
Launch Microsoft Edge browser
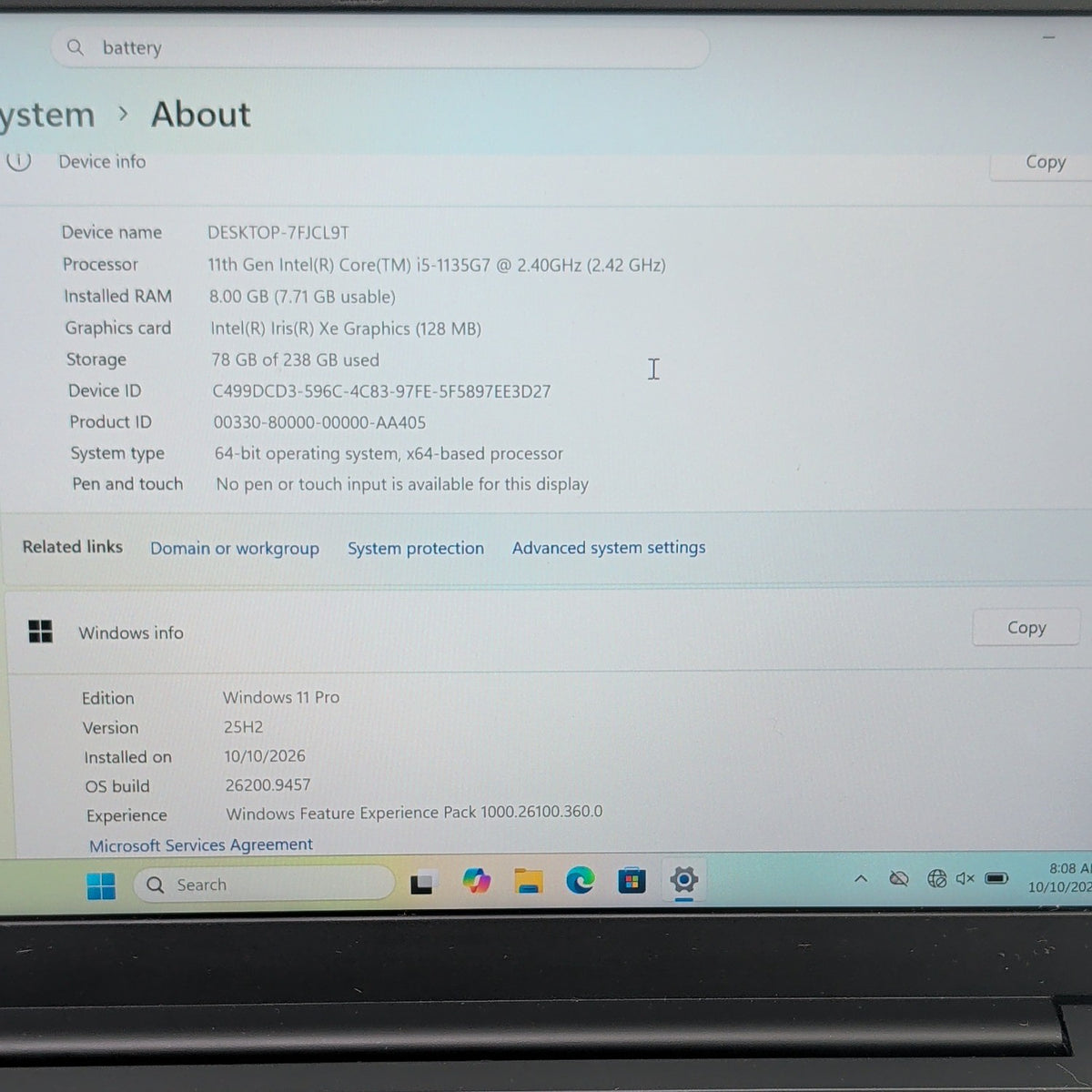point(580,880)
